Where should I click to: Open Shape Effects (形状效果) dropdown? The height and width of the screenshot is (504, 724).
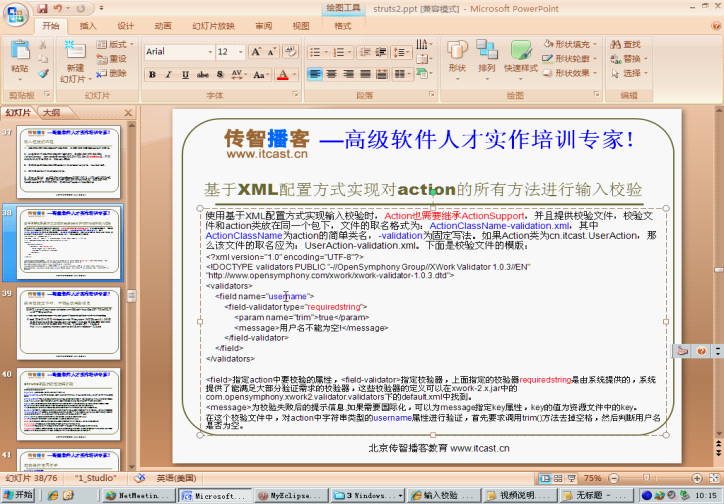(x=570, y=73)
